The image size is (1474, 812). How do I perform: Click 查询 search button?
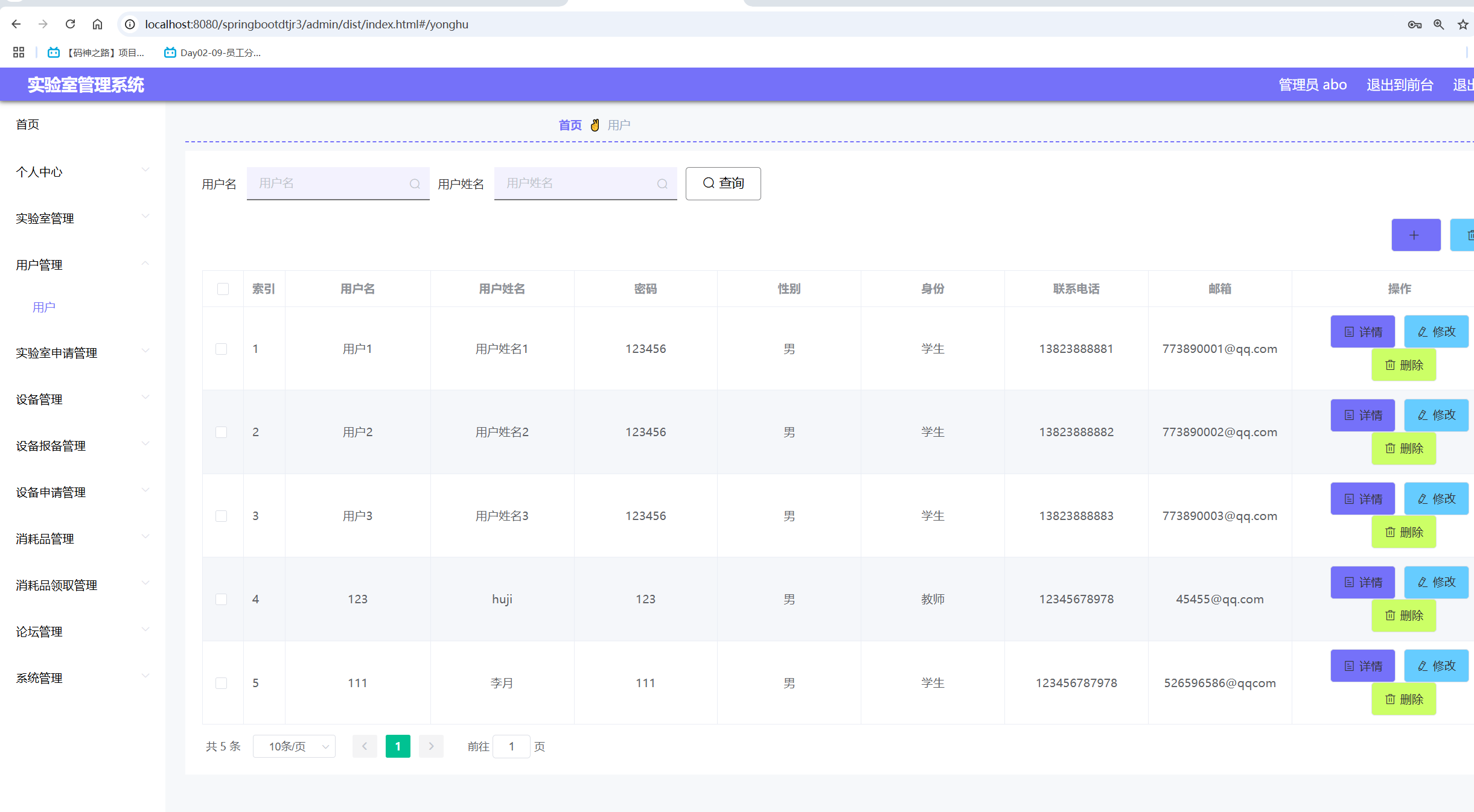723,183
